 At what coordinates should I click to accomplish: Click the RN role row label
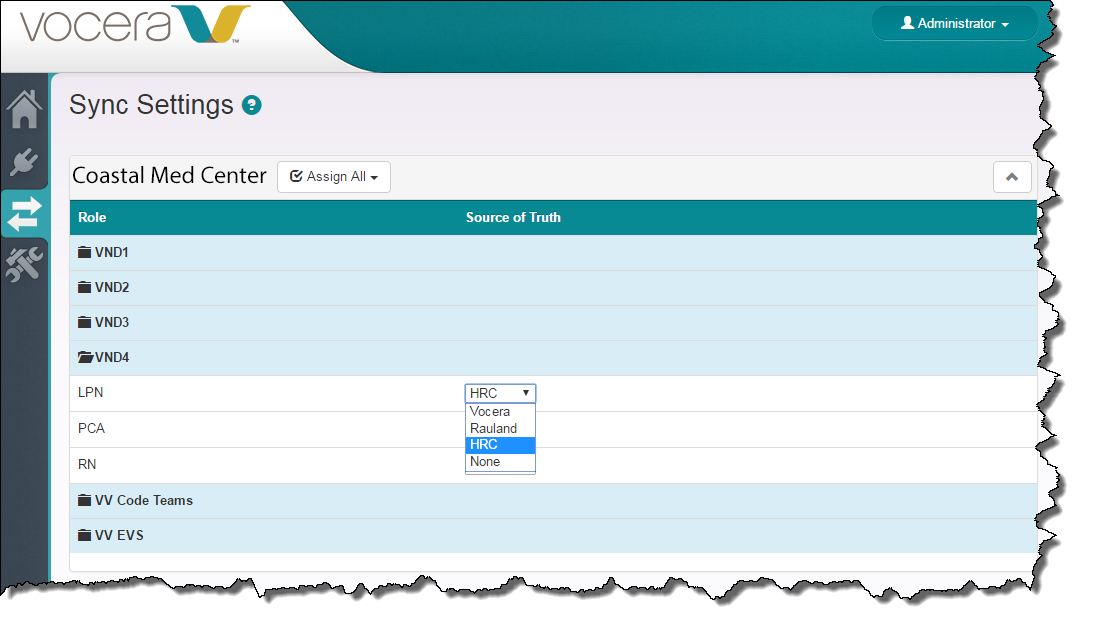click(87, 464)
